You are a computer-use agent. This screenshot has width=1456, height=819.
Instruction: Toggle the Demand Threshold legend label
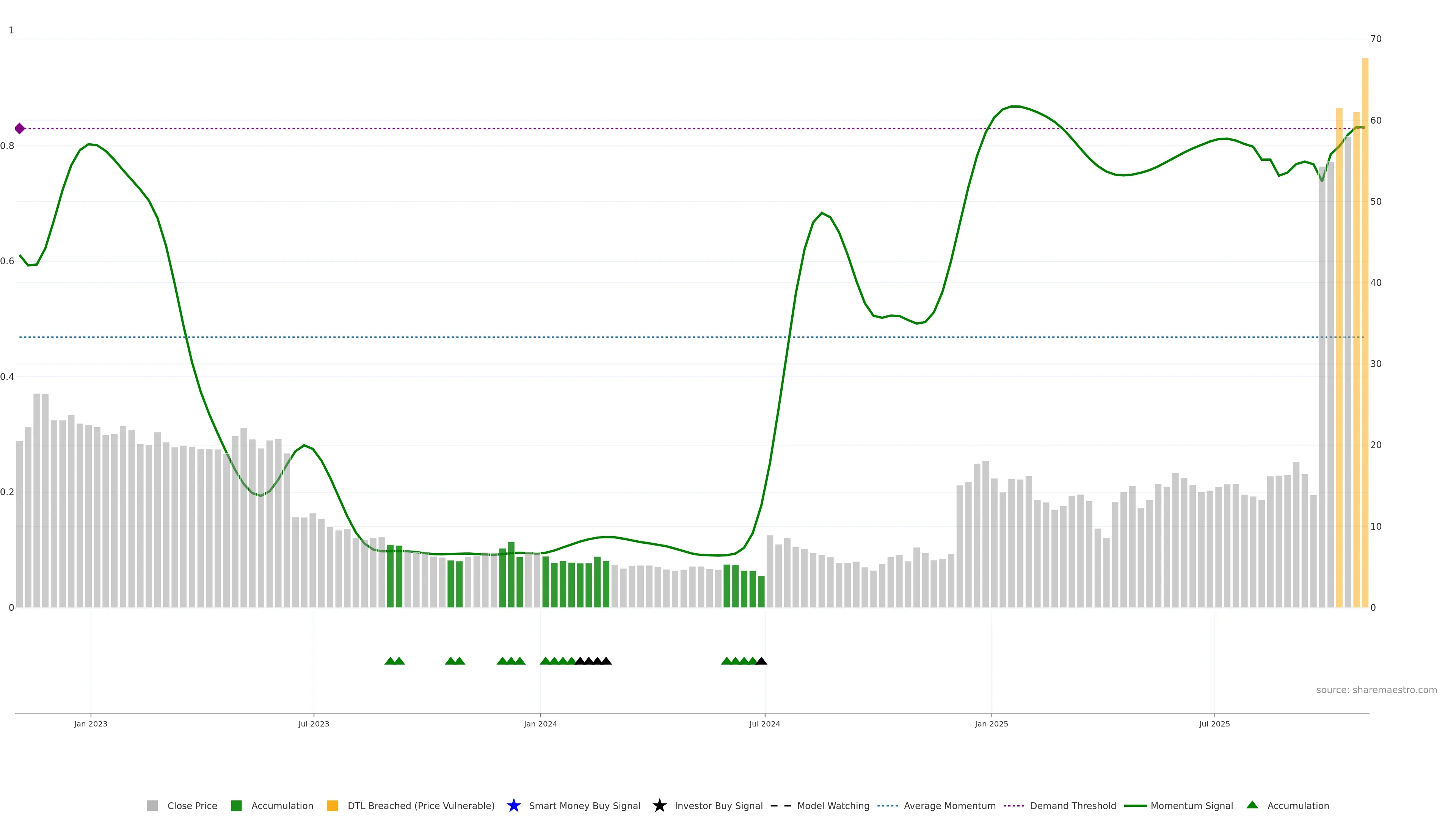click(1073, 805)
